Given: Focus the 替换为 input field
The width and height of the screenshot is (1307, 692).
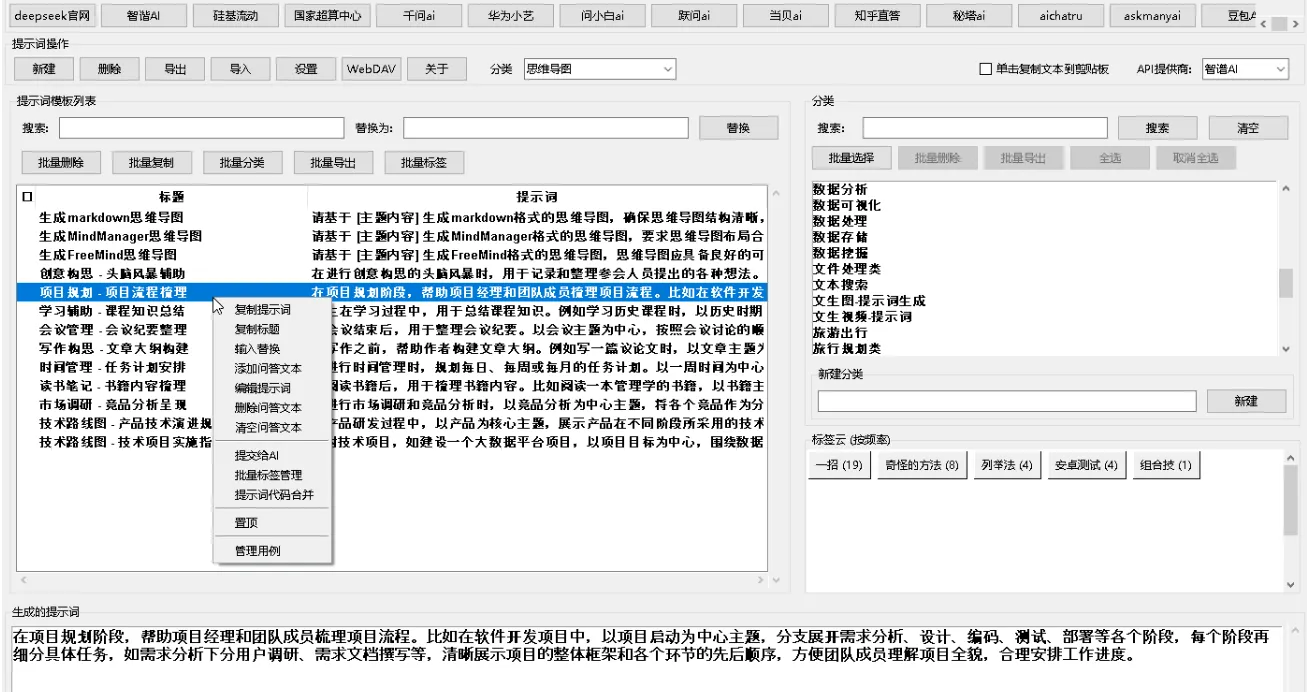Looking at the screenshot, I should point(546,128).
